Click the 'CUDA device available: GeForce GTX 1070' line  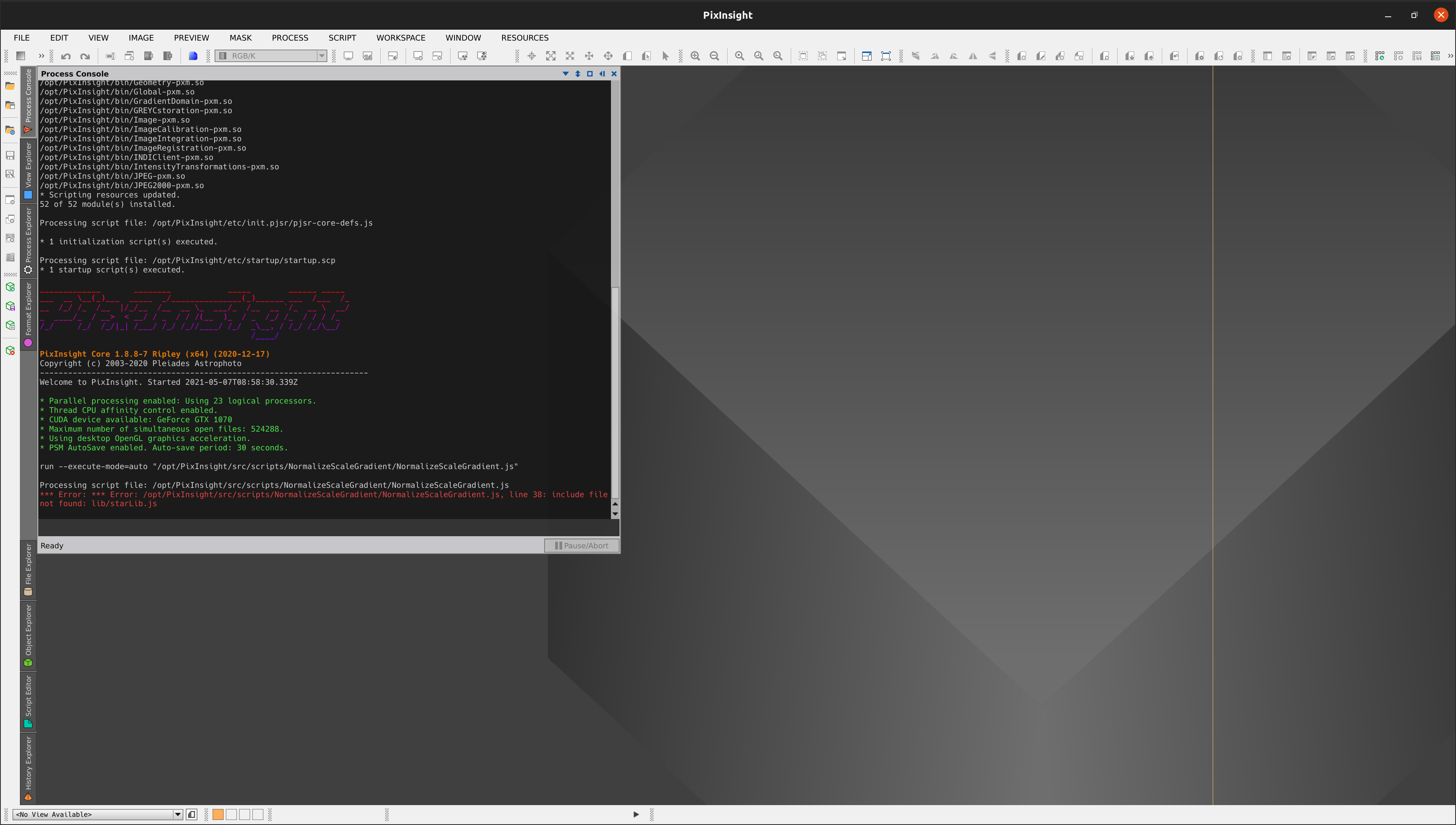coord(136,420)
